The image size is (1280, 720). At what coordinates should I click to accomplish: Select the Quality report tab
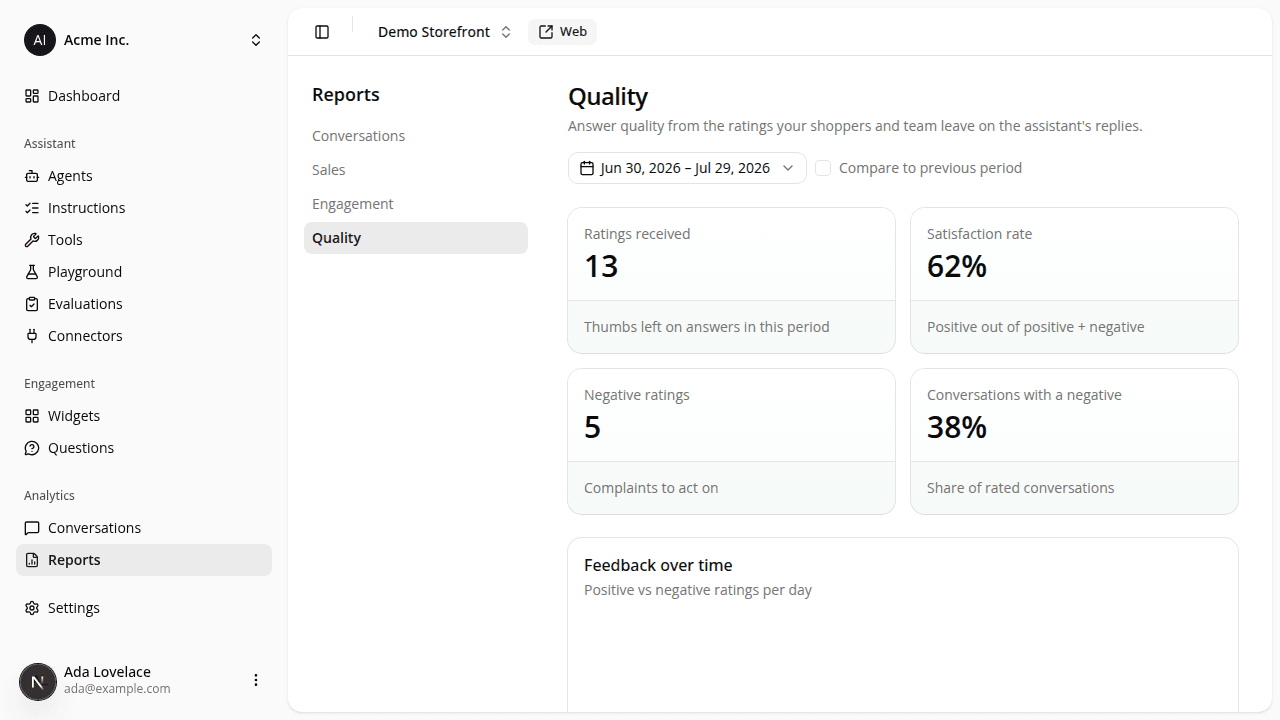[x=416, y=238]
